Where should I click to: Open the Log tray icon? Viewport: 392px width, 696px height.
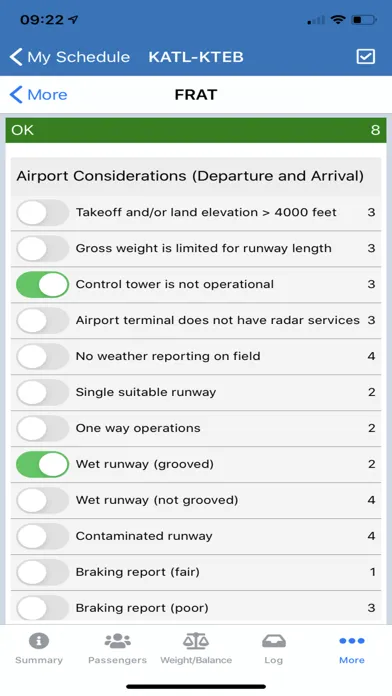(x=273, y=641)
